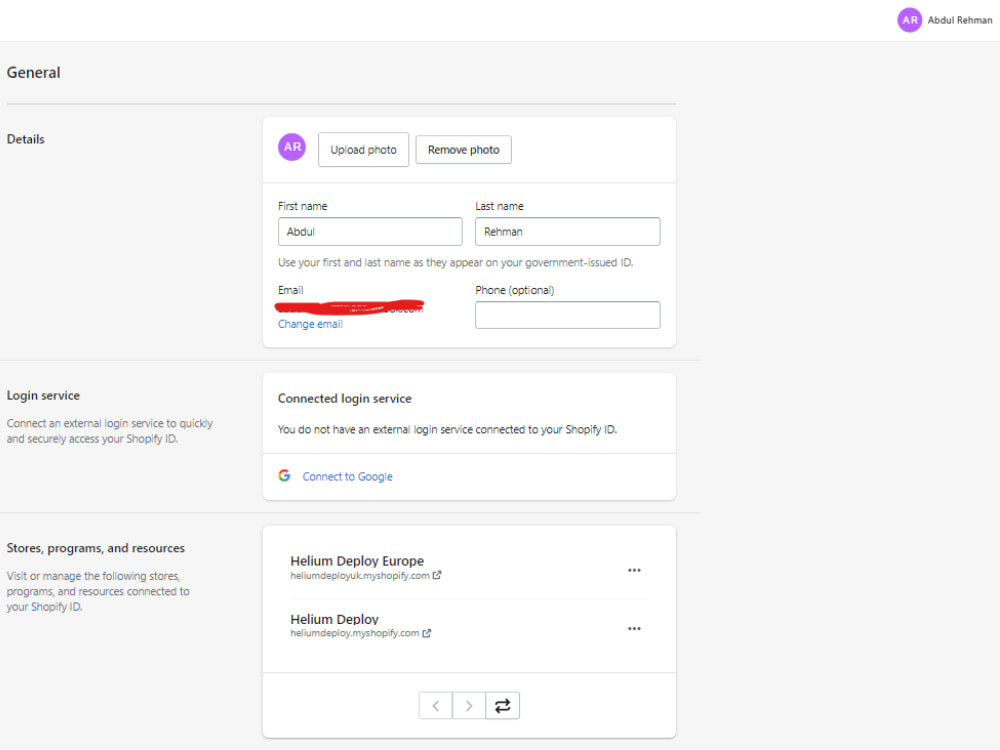Connect to Google login service
Screen dimensions: 1000x750
point(348,476)
